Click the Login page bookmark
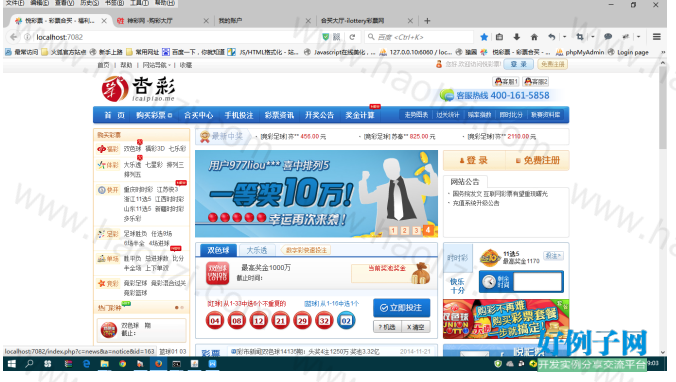 point(629,52)
